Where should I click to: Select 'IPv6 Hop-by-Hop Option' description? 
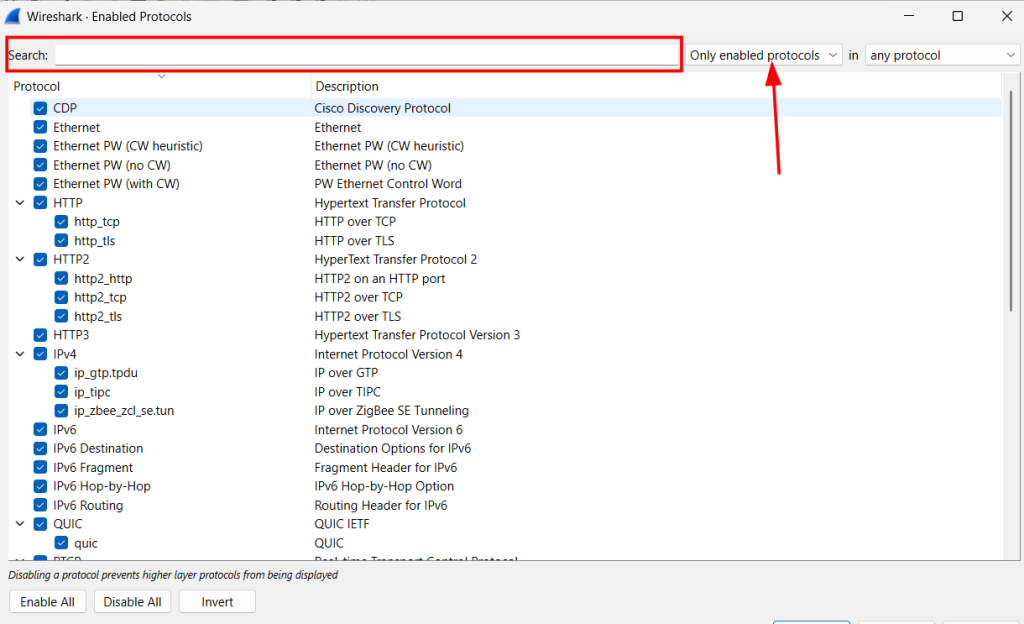click(x=384, y=486)
